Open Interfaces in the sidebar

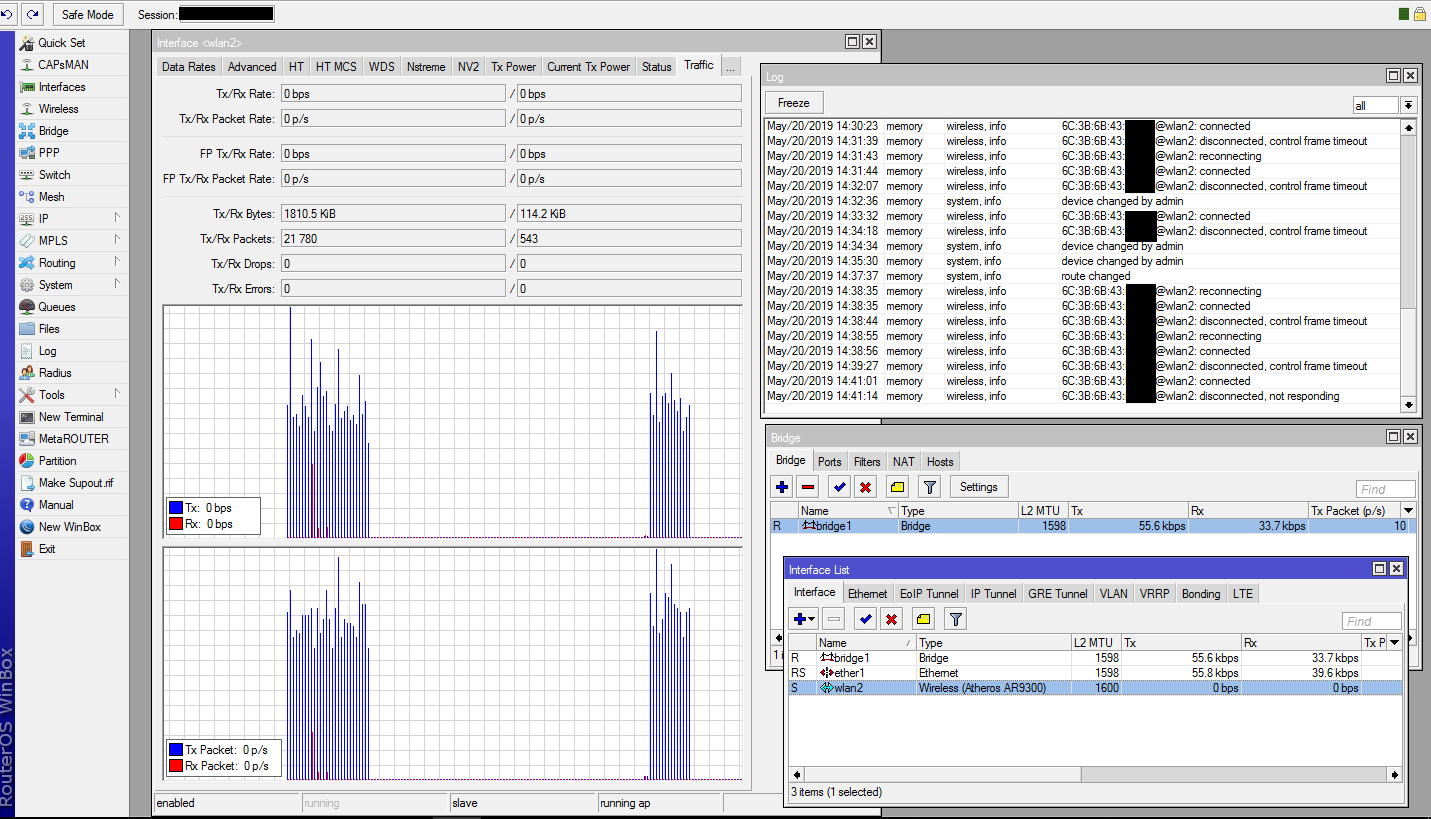[x=62, y=87]
